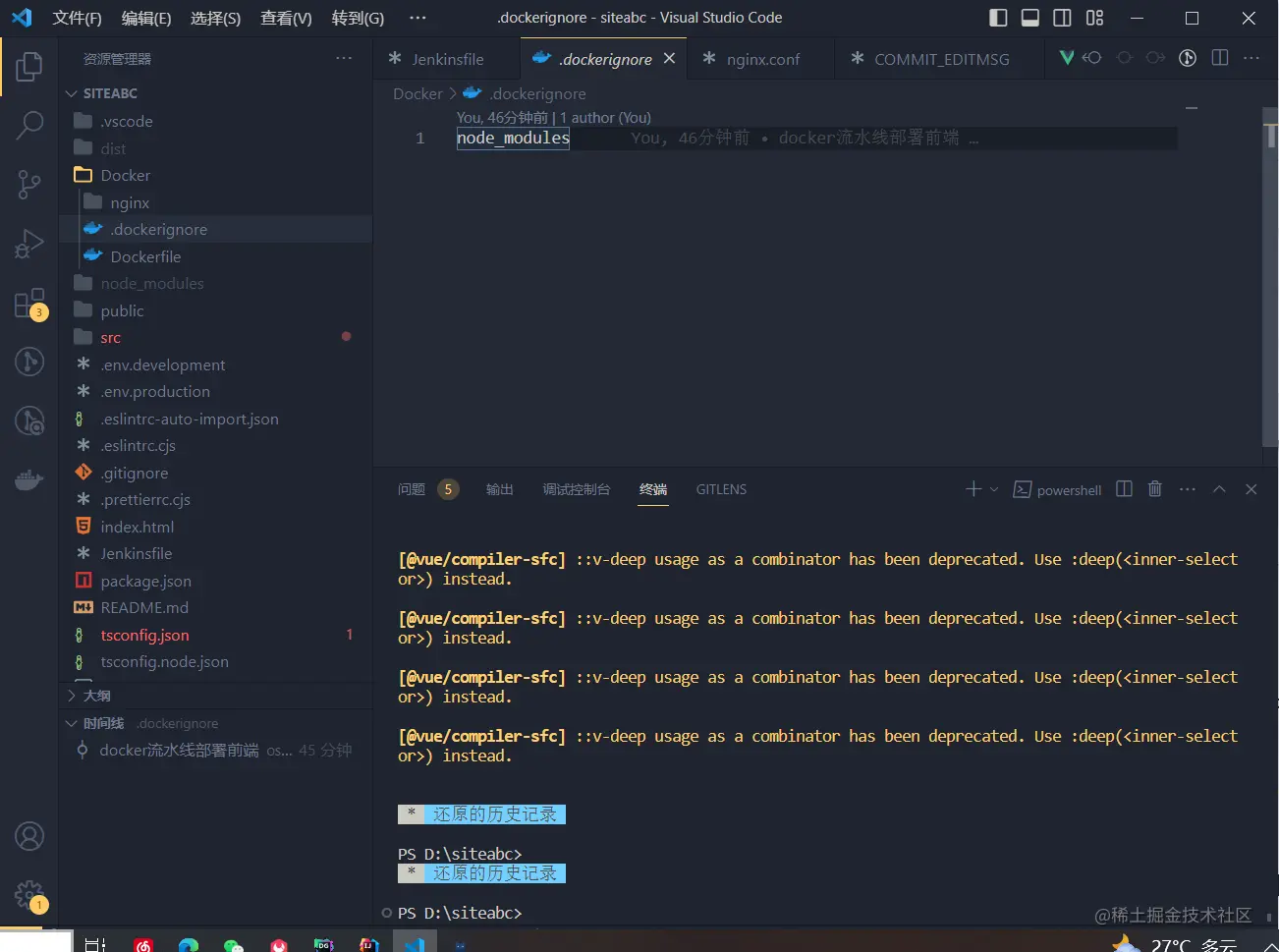Open the Explorer view in activity bar

[x=29, y=67]
